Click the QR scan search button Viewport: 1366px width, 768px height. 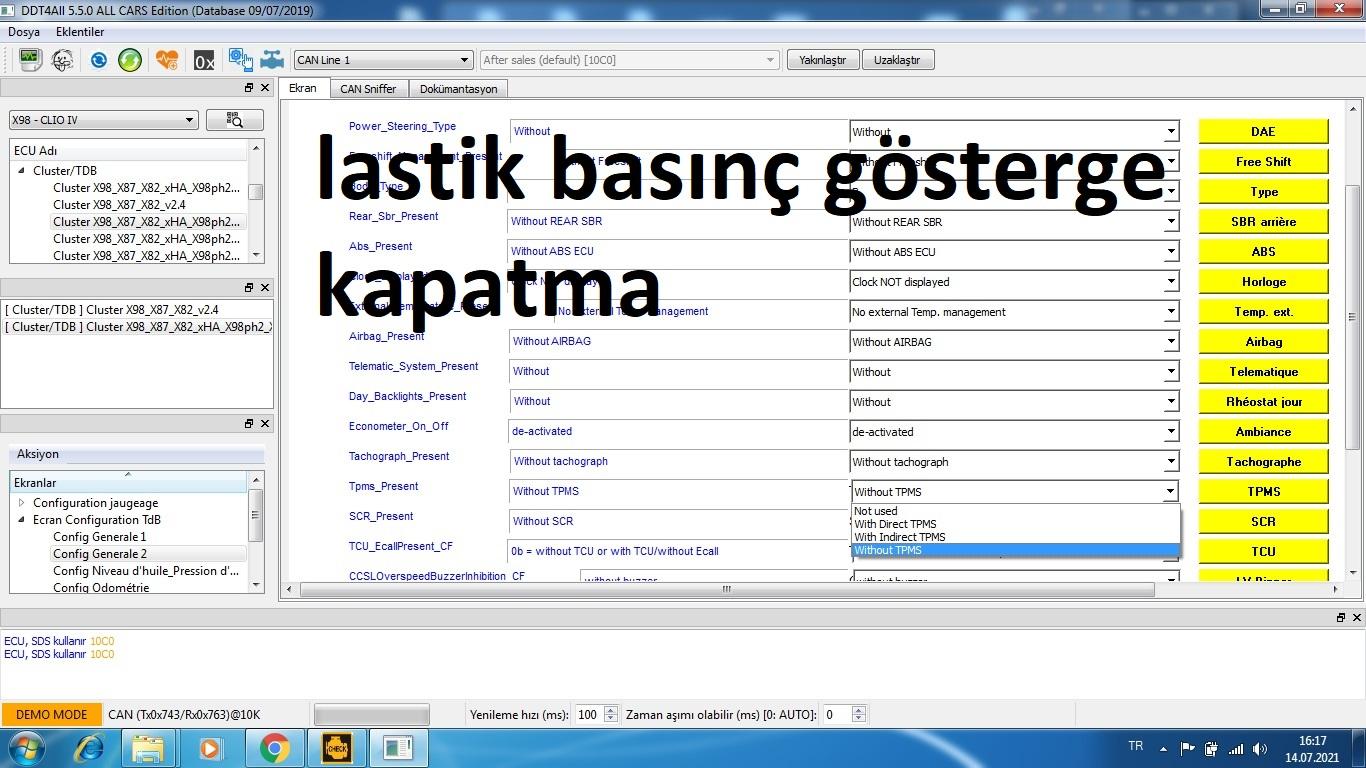[235, 120]
